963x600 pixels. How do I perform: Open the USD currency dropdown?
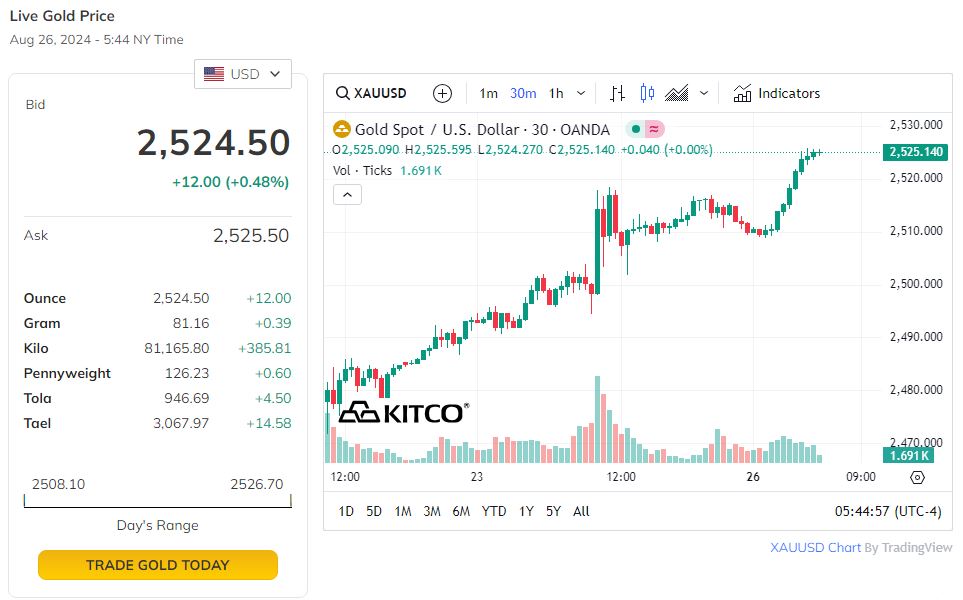click(x=243, y=74)
